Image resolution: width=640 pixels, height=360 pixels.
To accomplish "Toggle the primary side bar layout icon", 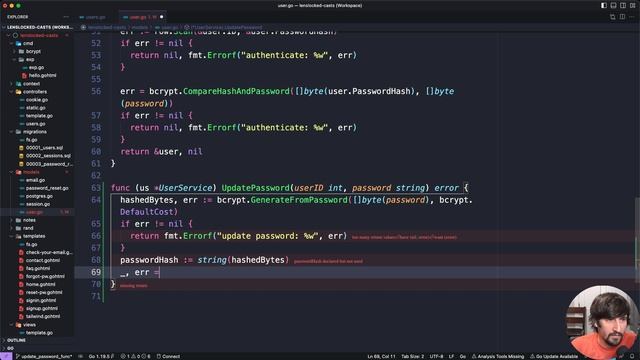I will coord(604,6).
